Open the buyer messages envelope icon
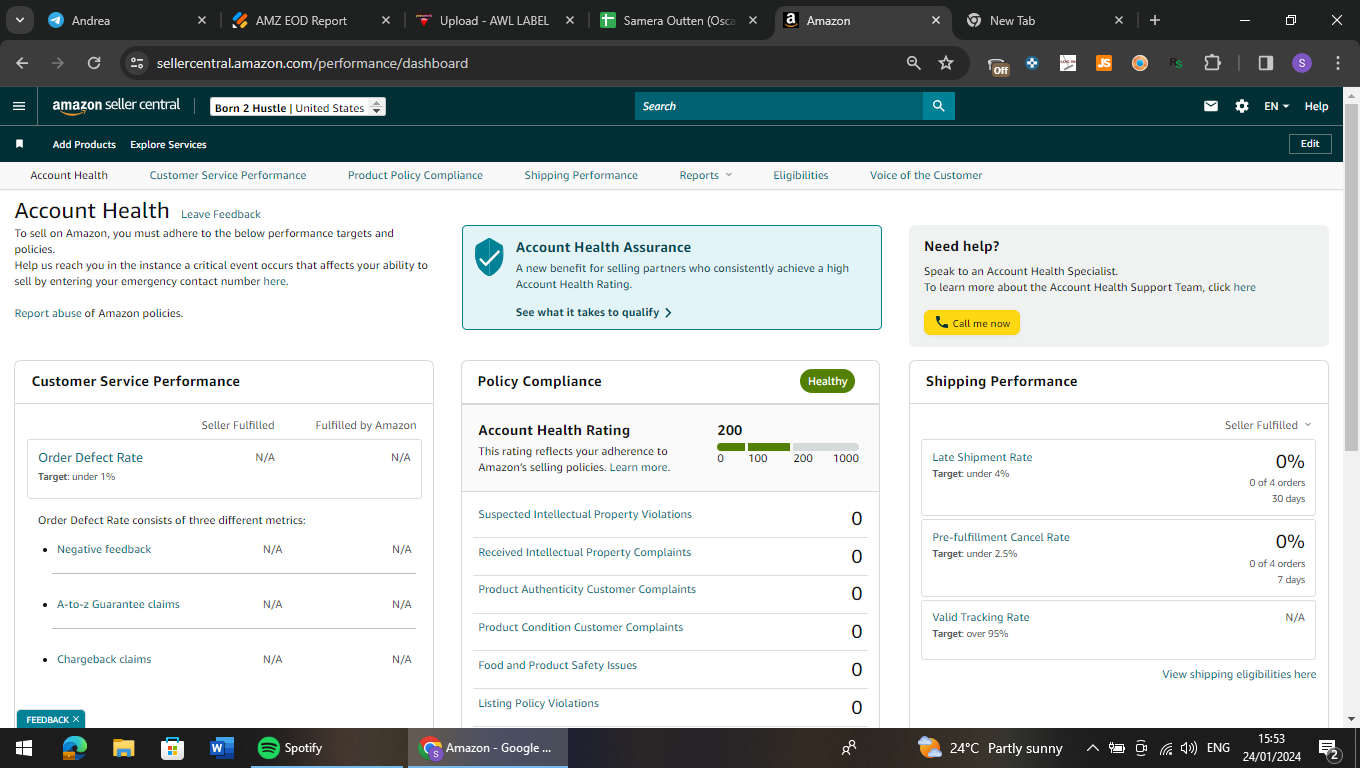The height and width of the screenshot is (768, 1360). 1211,106
